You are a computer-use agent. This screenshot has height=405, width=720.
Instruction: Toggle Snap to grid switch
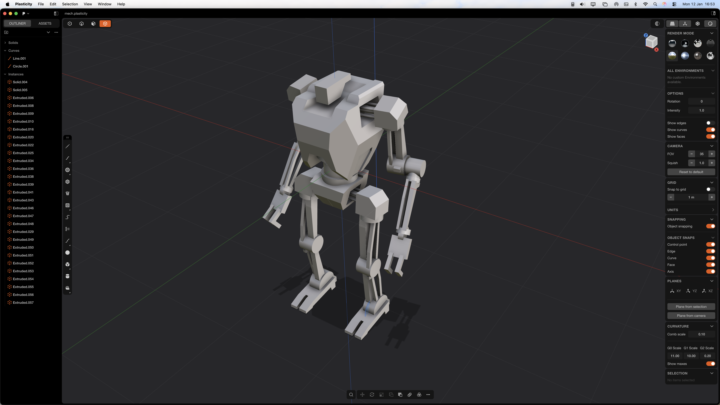710,189
